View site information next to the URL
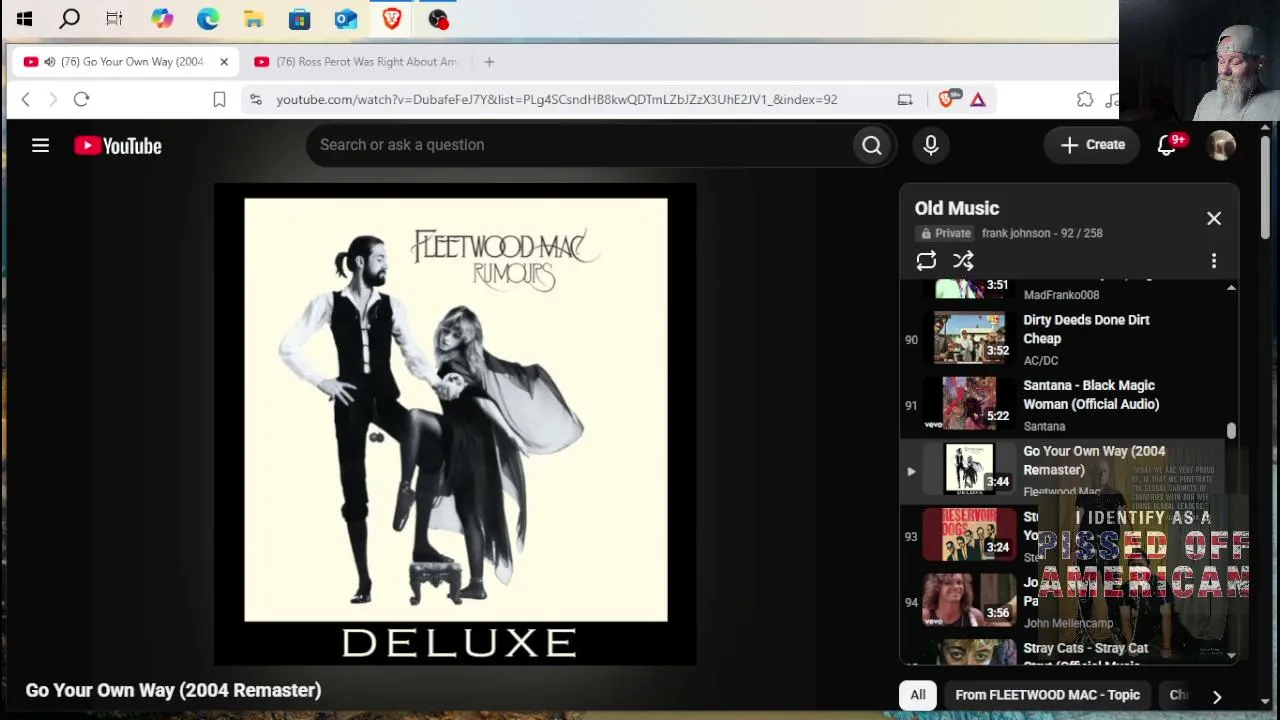1280x720 pixels. 256,99
